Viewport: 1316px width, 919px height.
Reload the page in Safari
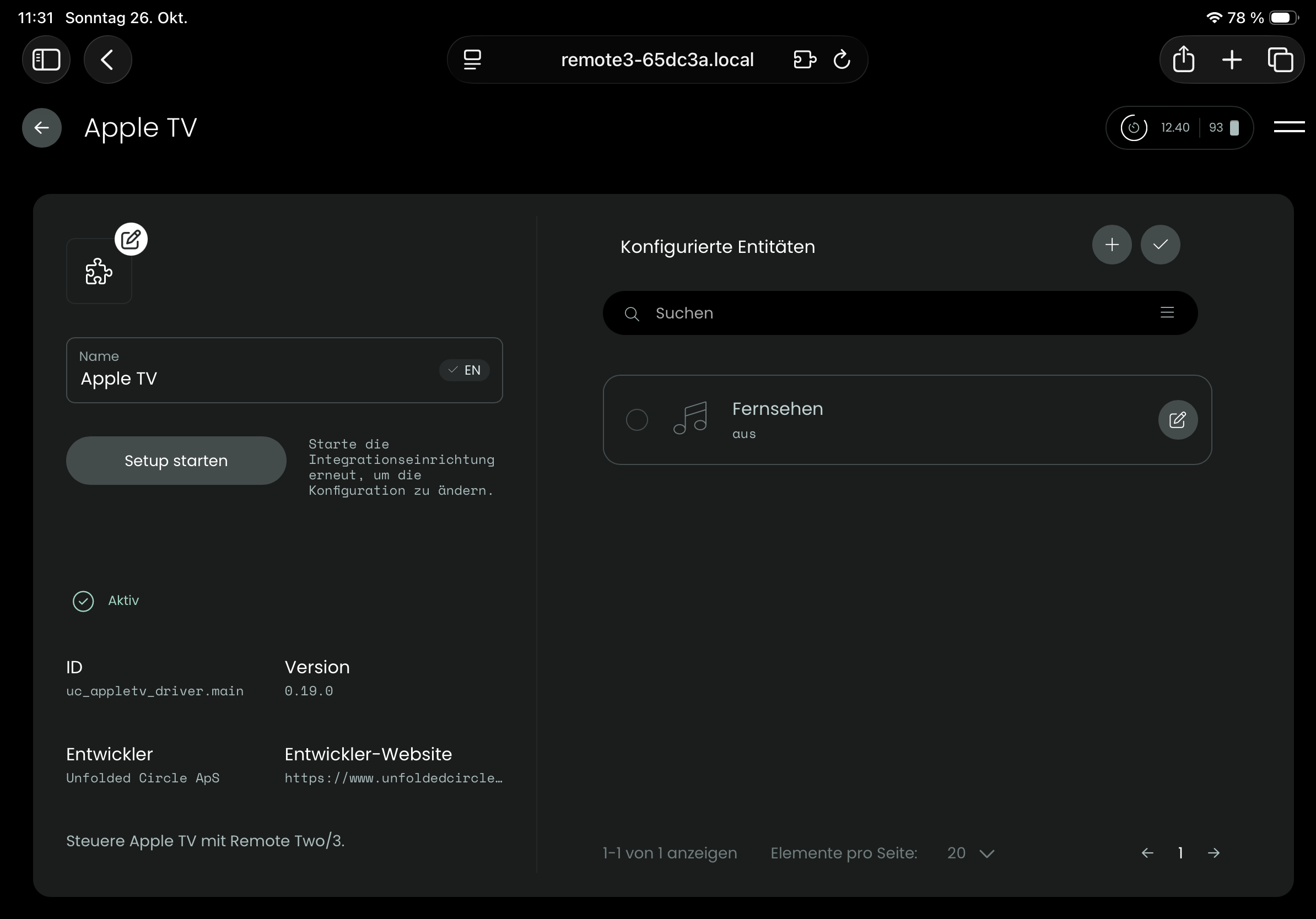click(842, 60)
